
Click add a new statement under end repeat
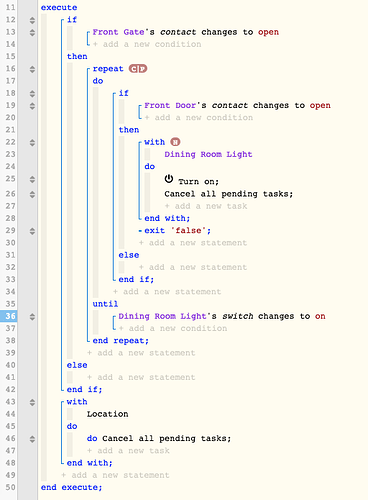tap(141, 353)
